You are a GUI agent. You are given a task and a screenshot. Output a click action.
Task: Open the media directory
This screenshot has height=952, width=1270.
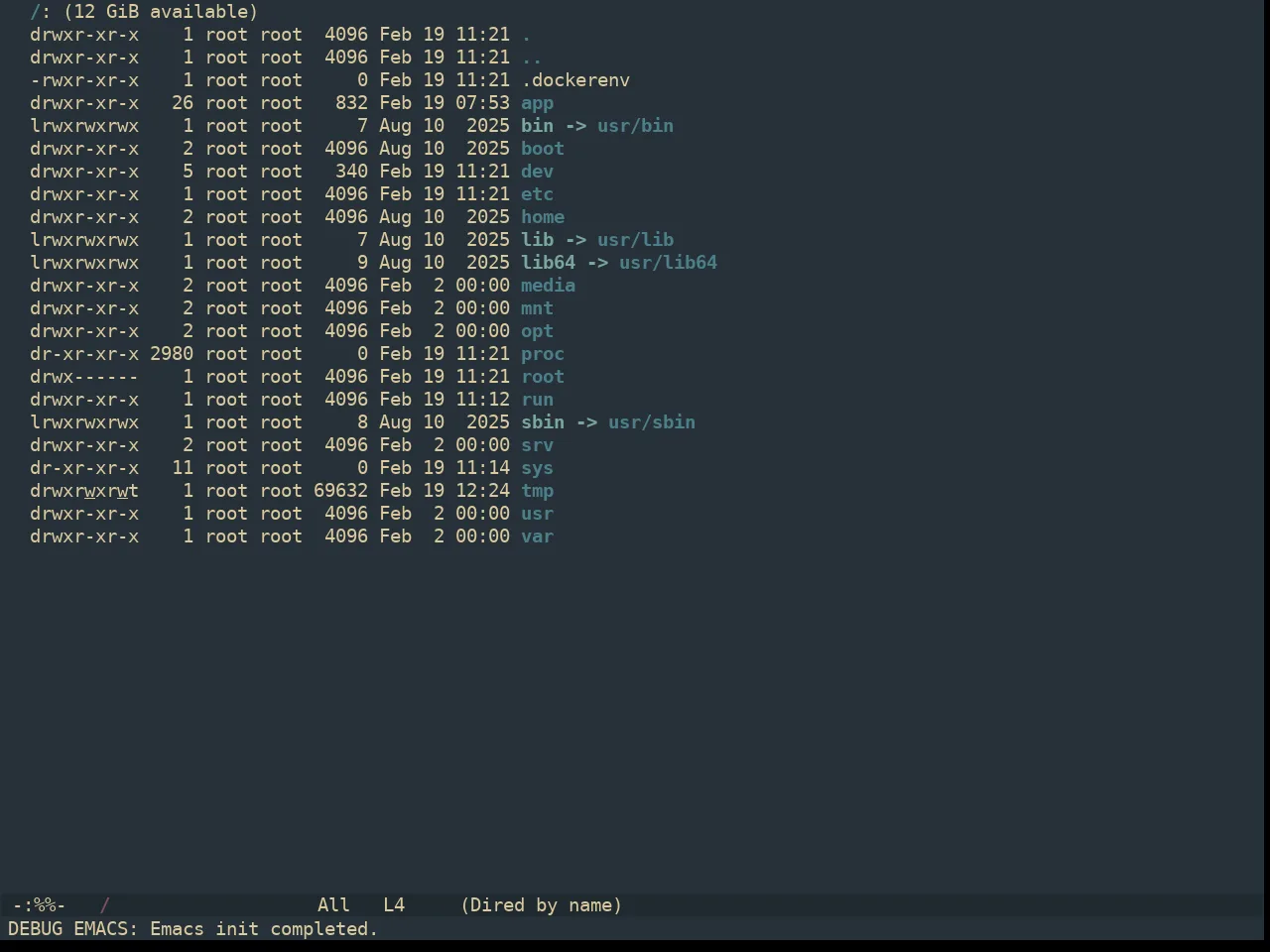(548, 286)
